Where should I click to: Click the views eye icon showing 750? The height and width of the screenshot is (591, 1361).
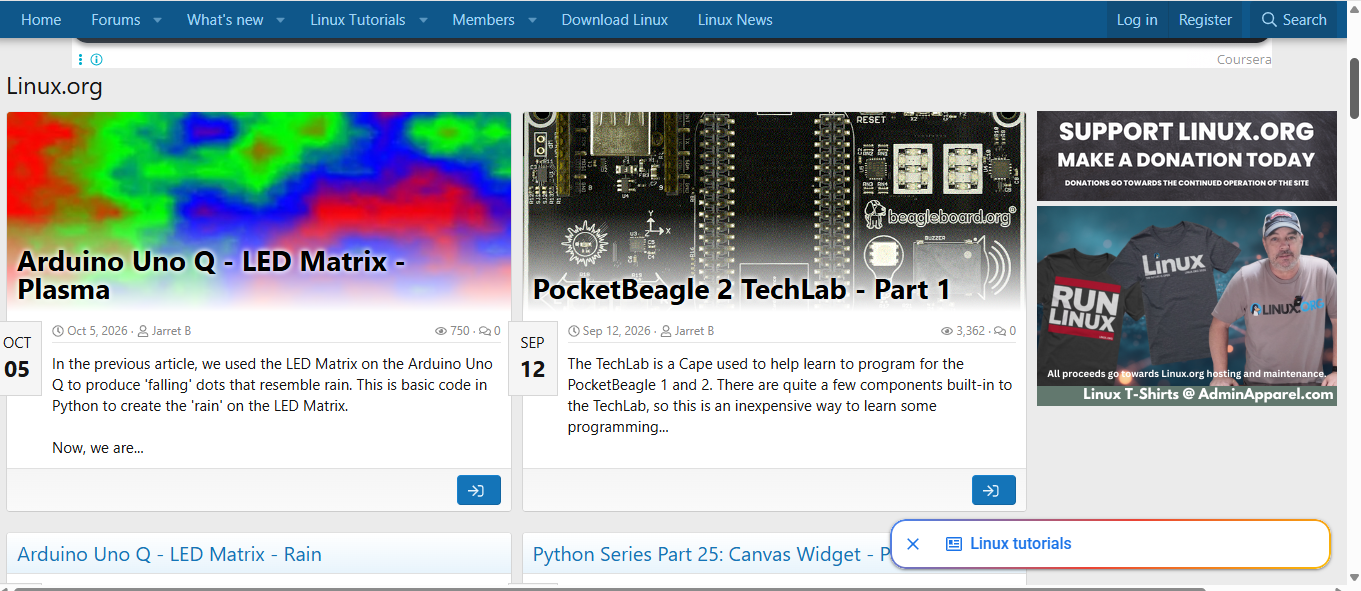point(441,331)
